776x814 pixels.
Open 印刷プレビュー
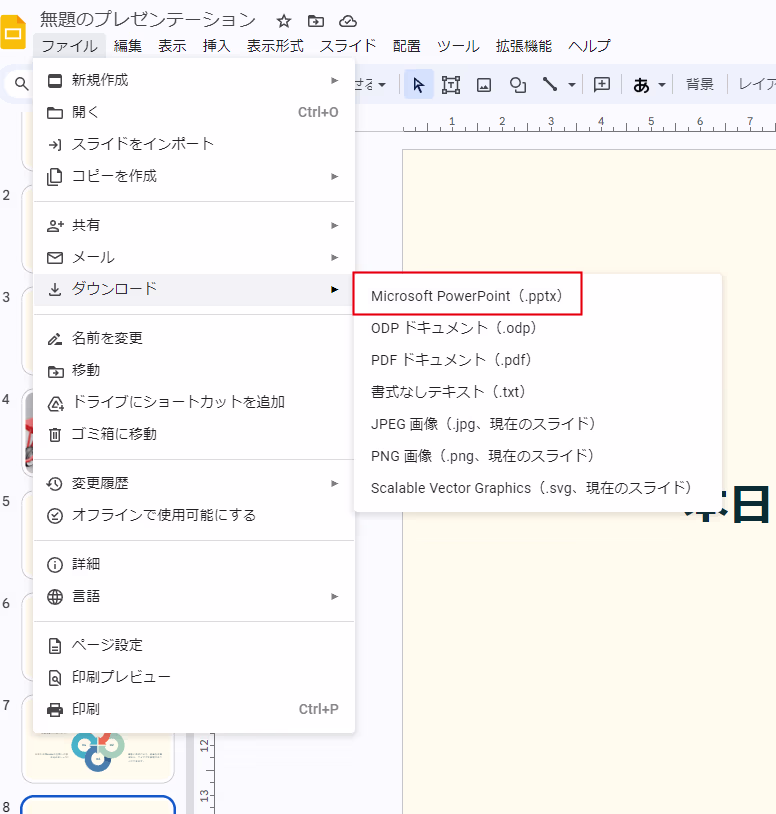194,677
